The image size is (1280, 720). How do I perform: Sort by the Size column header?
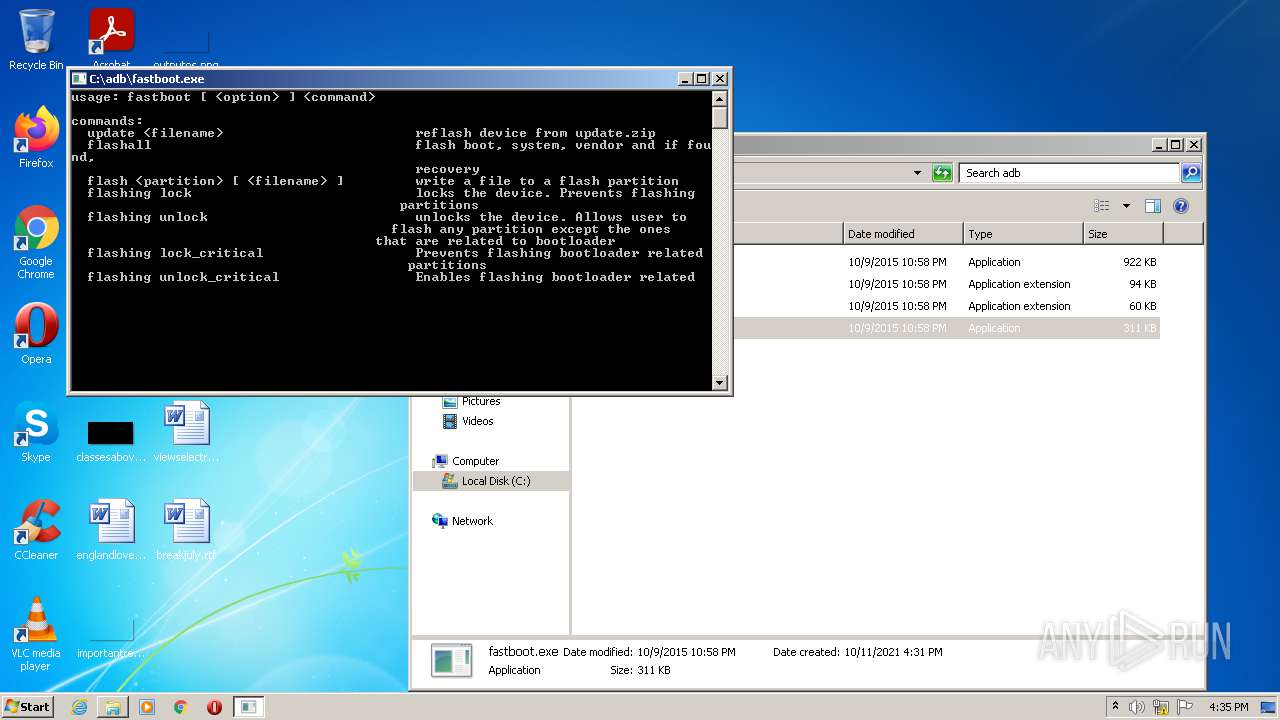tap(1123, 234)
